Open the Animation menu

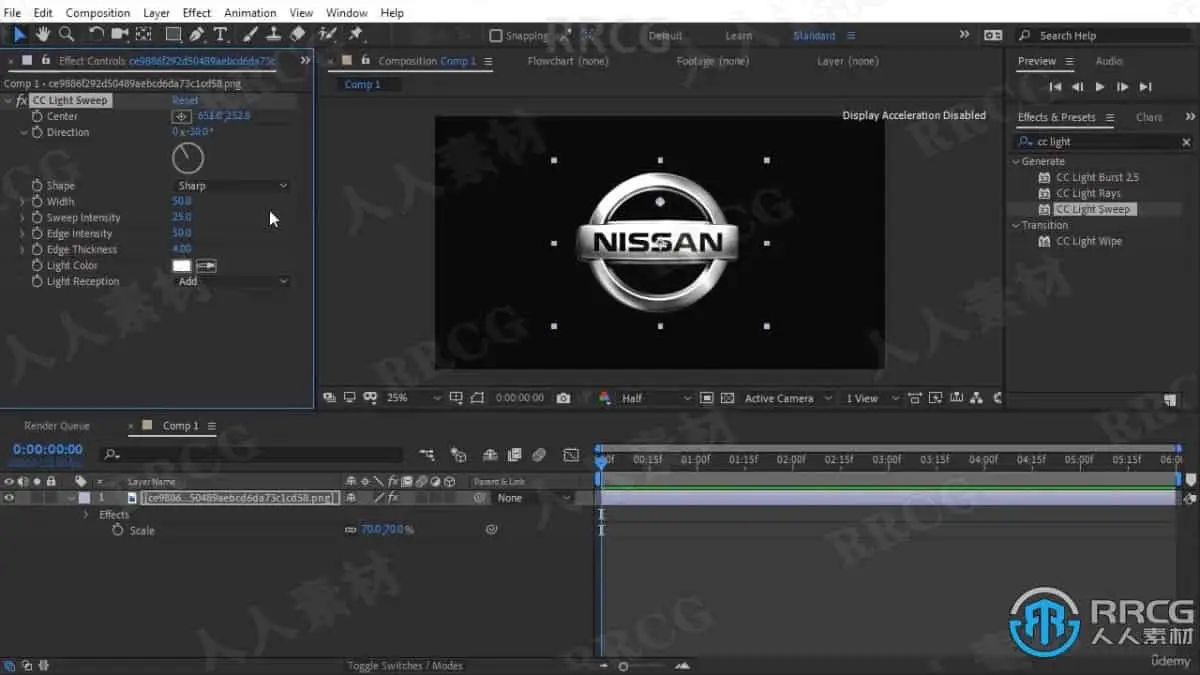coord(250,13)
